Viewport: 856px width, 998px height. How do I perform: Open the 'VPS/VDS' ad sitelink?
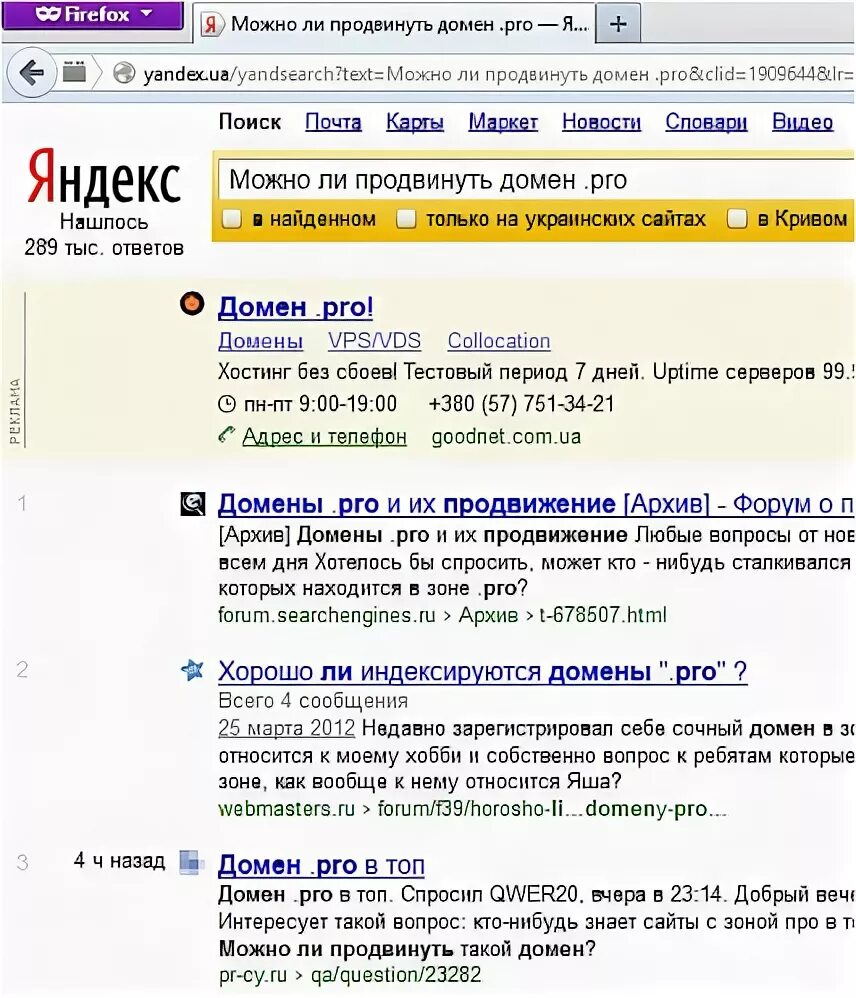click(374, 341)
